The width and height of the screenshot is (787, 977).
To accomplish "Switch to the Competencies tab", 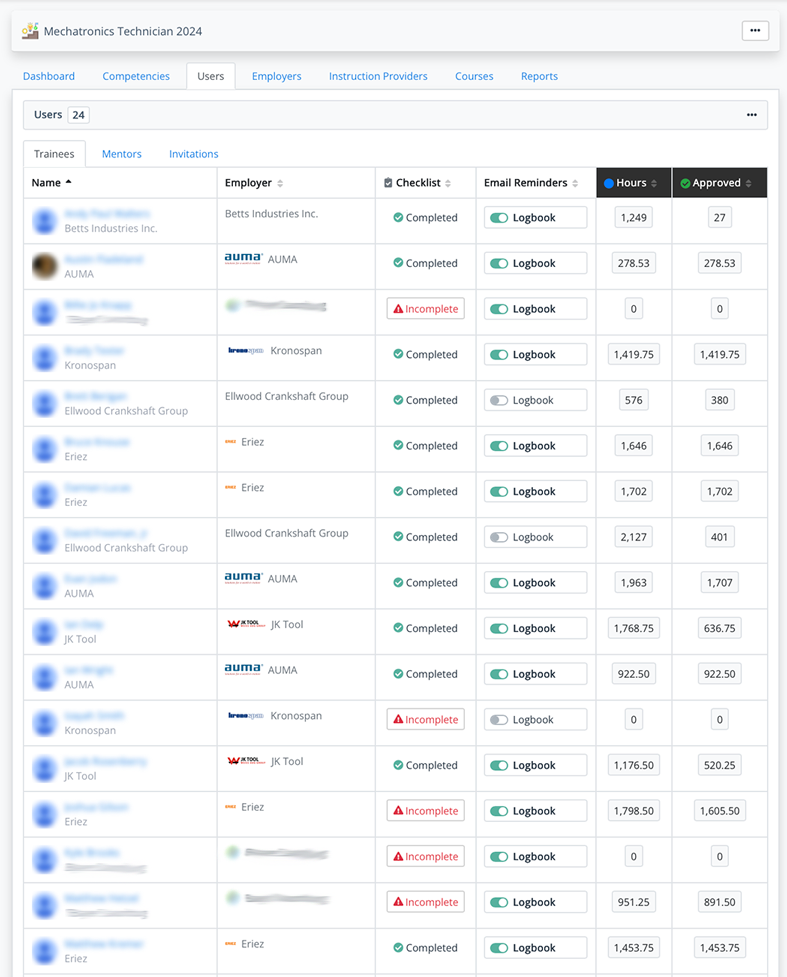I will point(136,76).
